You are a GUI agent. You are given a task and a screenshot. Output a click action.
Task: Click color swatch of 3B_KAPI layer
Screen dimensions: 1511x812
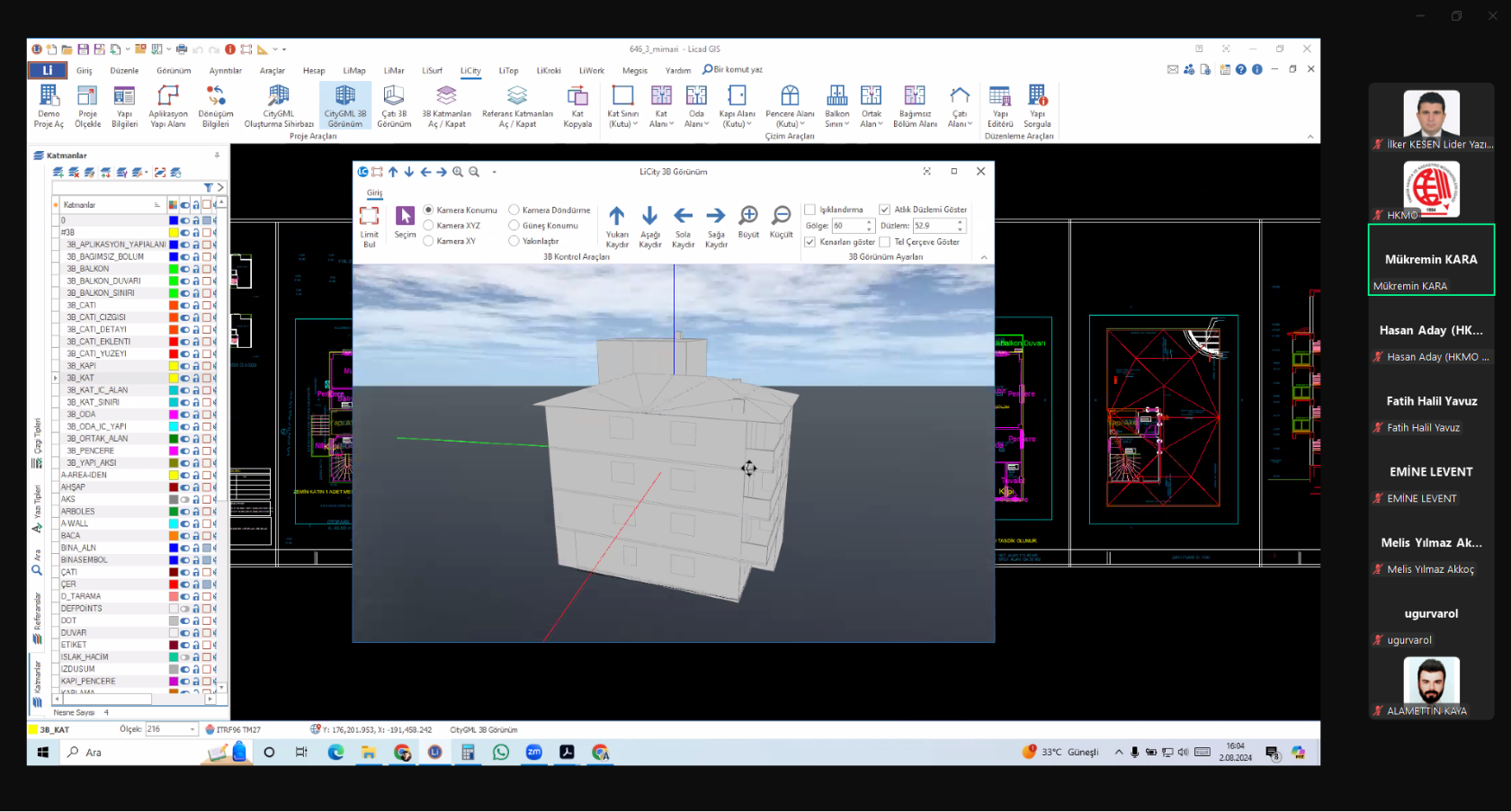point(174,366)
